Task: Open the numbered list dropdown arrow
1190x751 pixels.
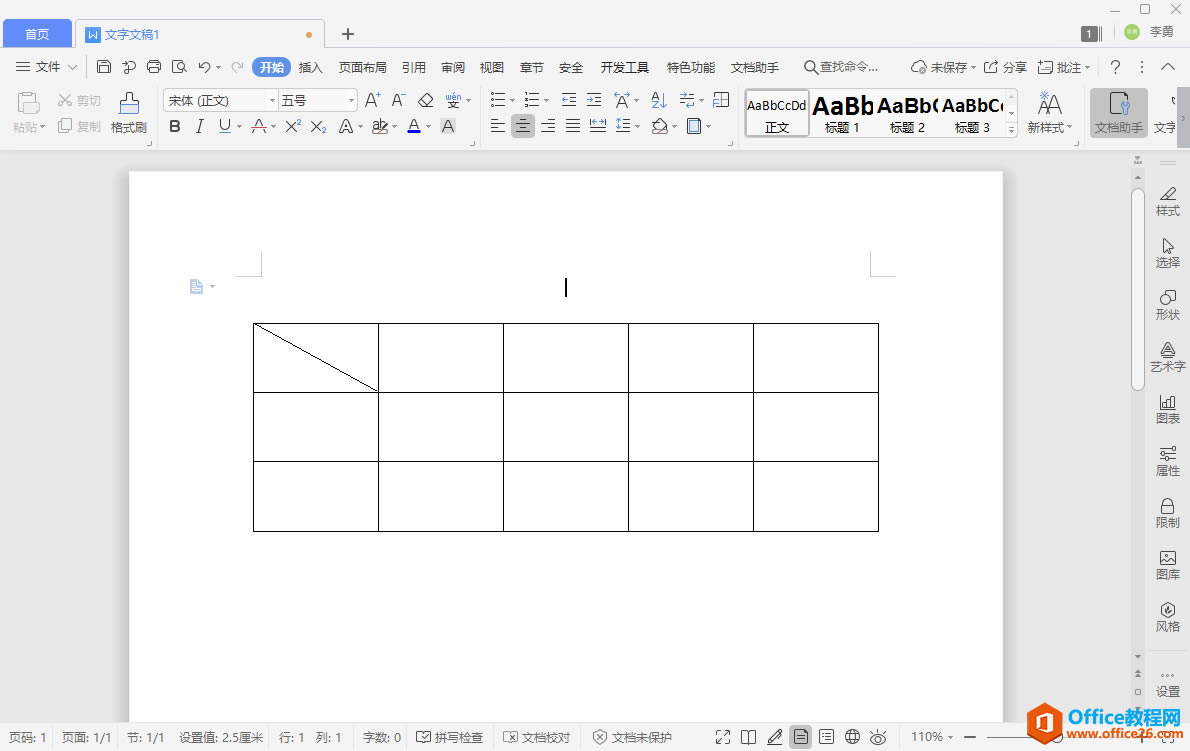Action: pos(546,101)
